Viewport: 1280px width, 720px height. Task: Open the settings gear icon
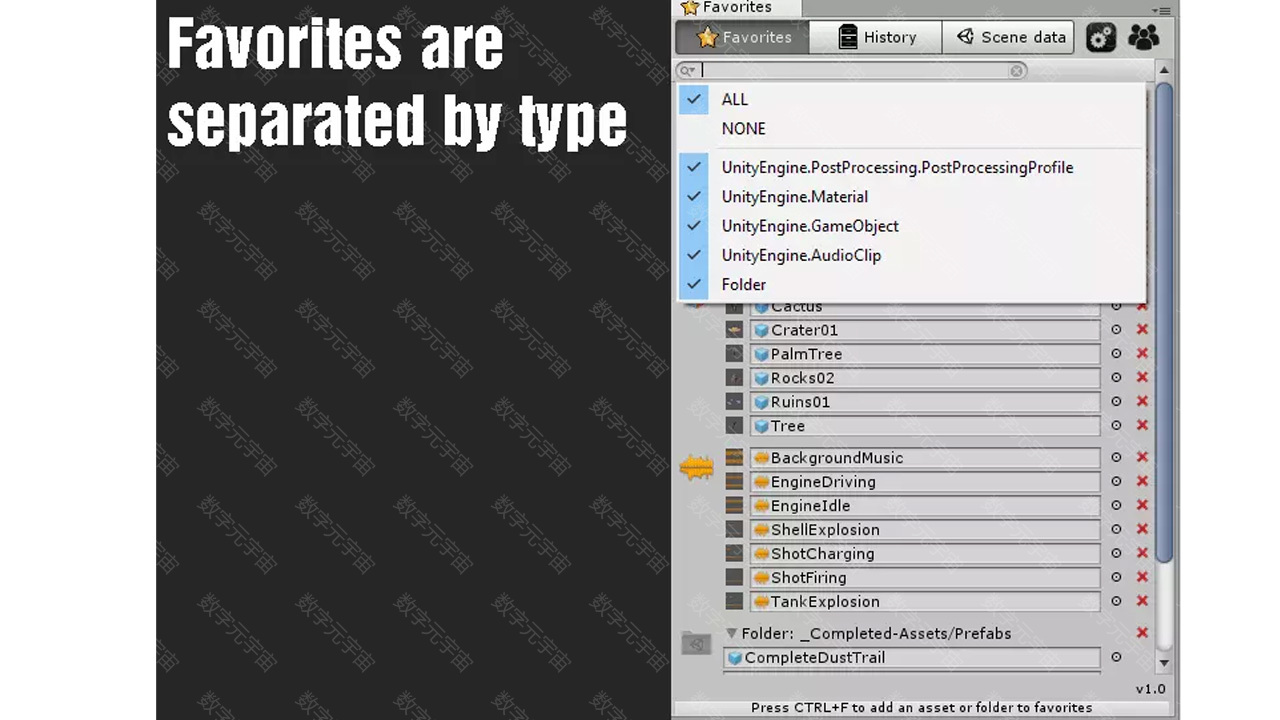[1101, 37]
